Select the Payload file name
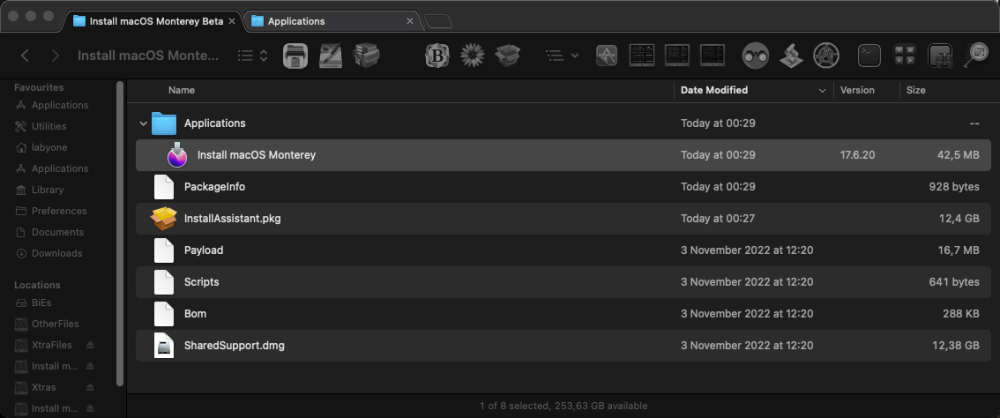Image resolution: width=1000 pixels, height=418 pixels. click(x=203, y=250)
